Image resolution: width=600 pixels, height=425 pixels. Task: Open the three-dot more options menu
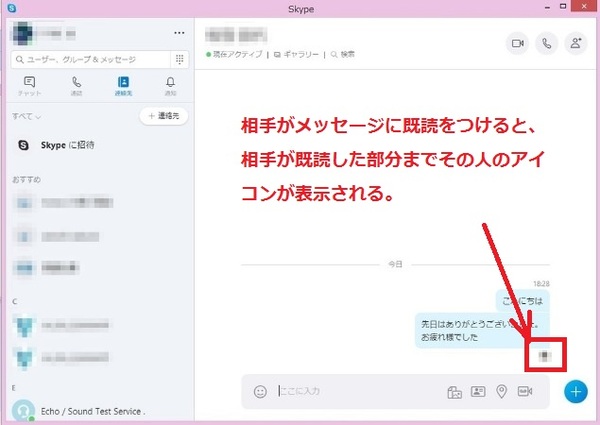pos(179,33)
